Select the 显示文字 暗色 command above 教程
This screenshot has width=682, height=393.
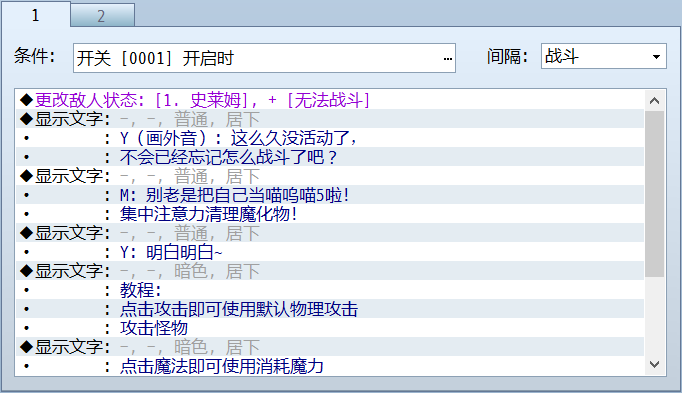[330, 271]
